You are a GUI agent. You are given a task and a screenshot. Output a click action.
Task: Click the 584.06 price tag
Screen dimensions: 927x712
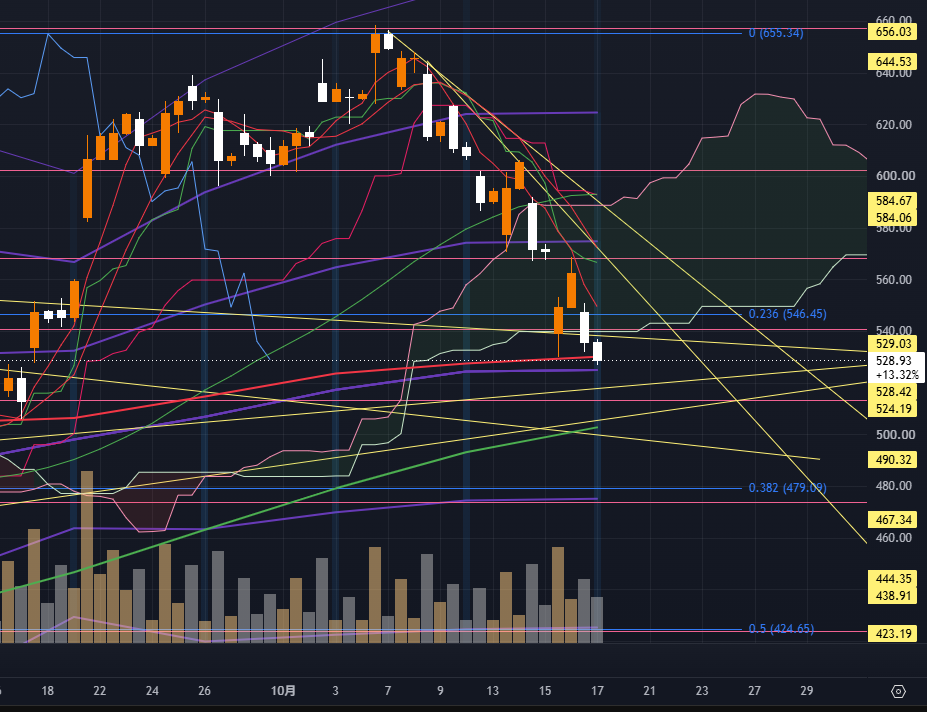pos(893,218)
